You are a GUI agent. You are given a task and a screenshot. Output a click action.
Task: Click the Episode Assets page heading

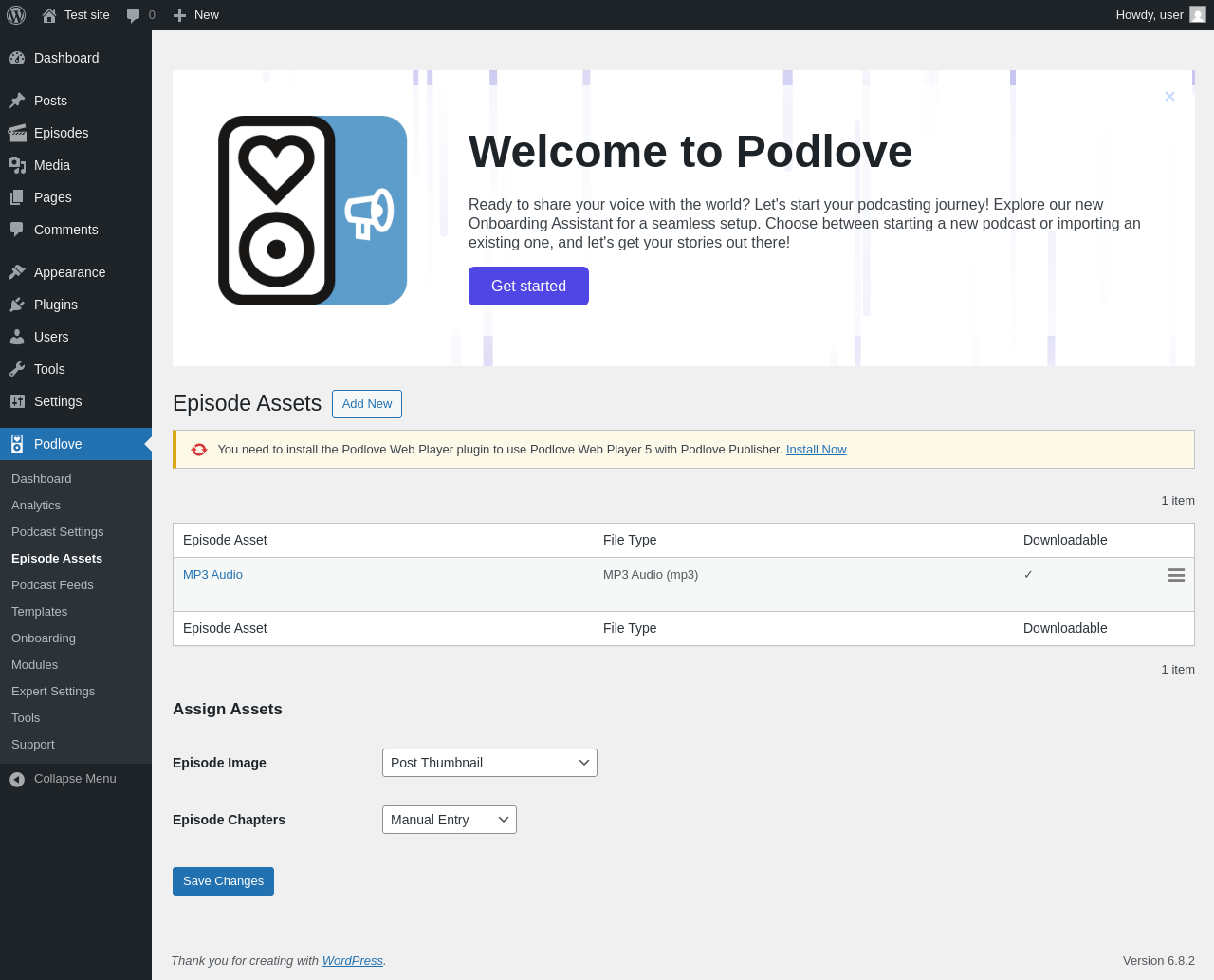click(247, 403)
